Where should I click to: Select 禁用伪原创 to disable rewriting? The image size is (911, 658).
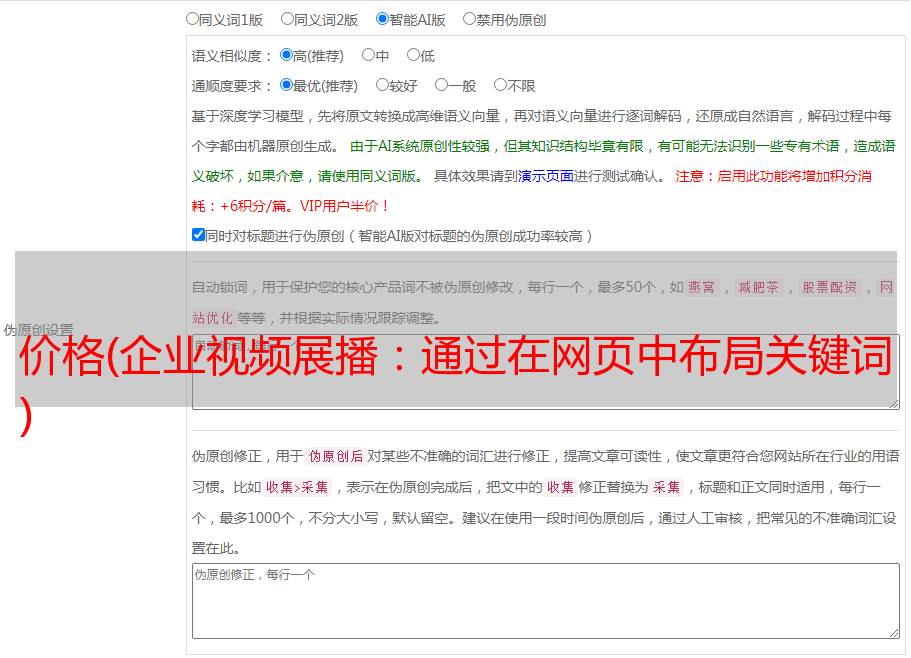469,18
